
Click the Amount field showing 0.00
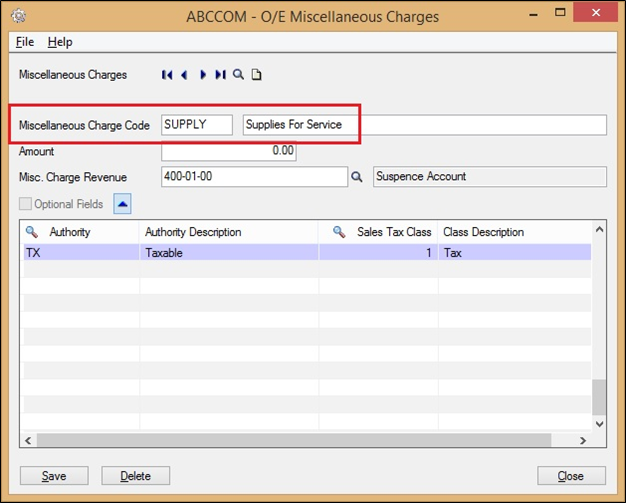[229, 151]
